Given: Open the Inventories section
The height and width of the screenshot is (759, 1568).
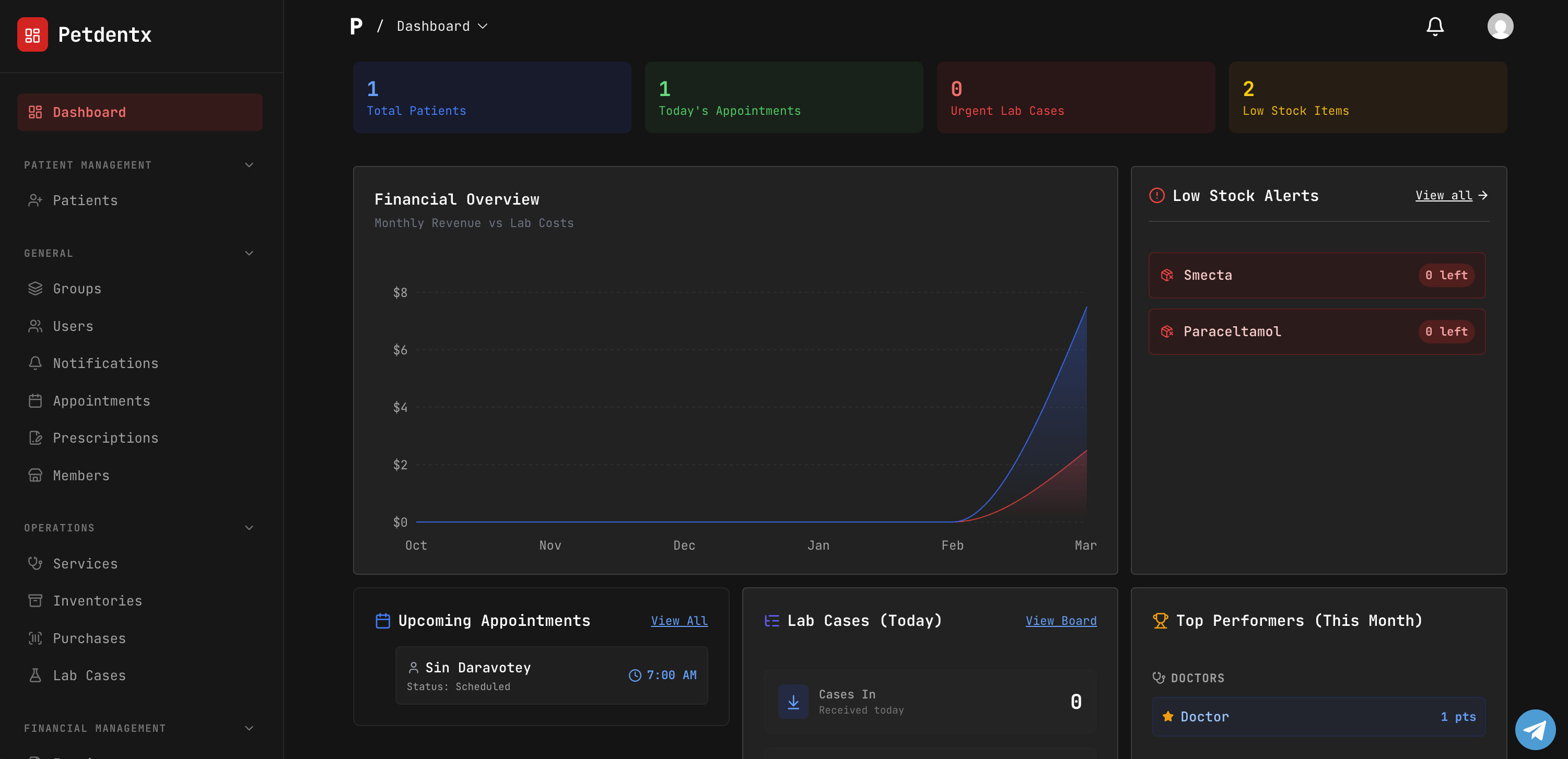Looking at the screenshot, I should click(97, 600).
